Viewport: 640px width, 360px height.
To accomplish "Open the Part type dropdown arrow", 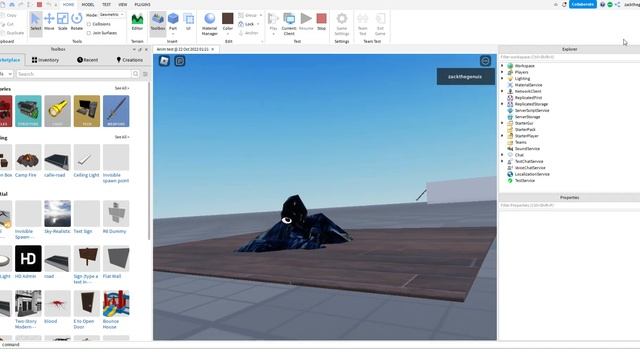I will click(173, 34).
